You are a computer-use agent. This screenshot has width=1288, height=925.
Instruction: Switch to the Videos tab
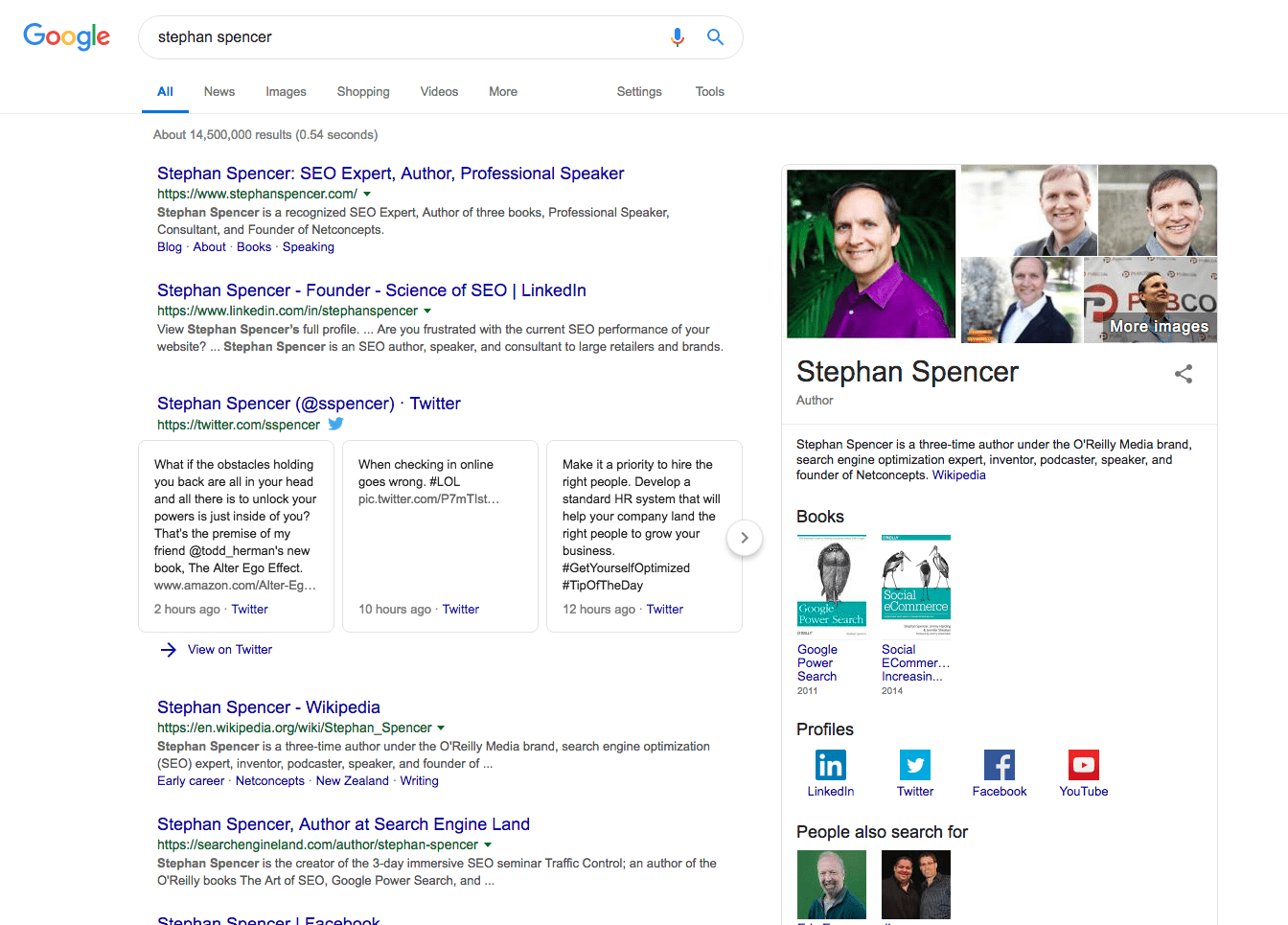(439, 92)
